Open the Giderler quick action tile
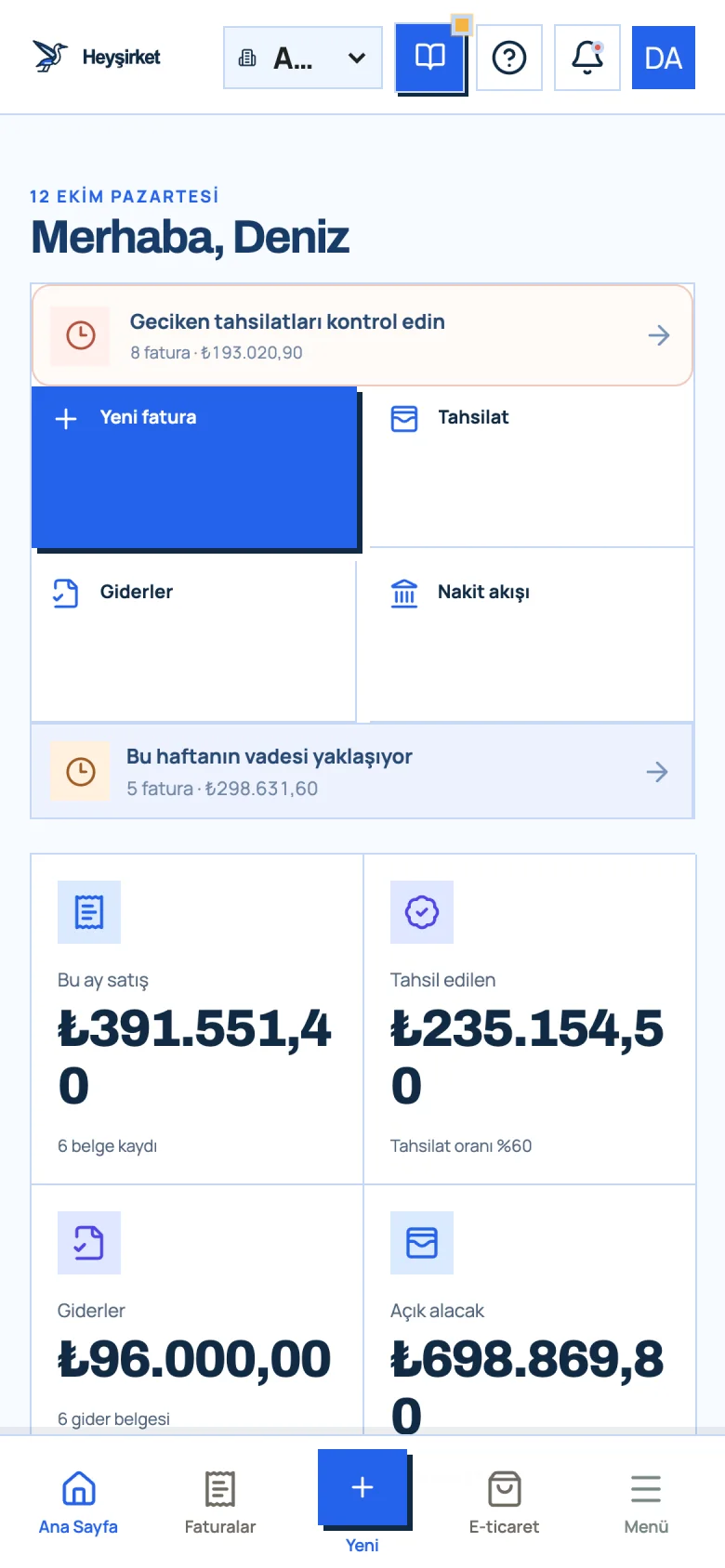This screenshot has height=1568, width=725. [194, 641]
